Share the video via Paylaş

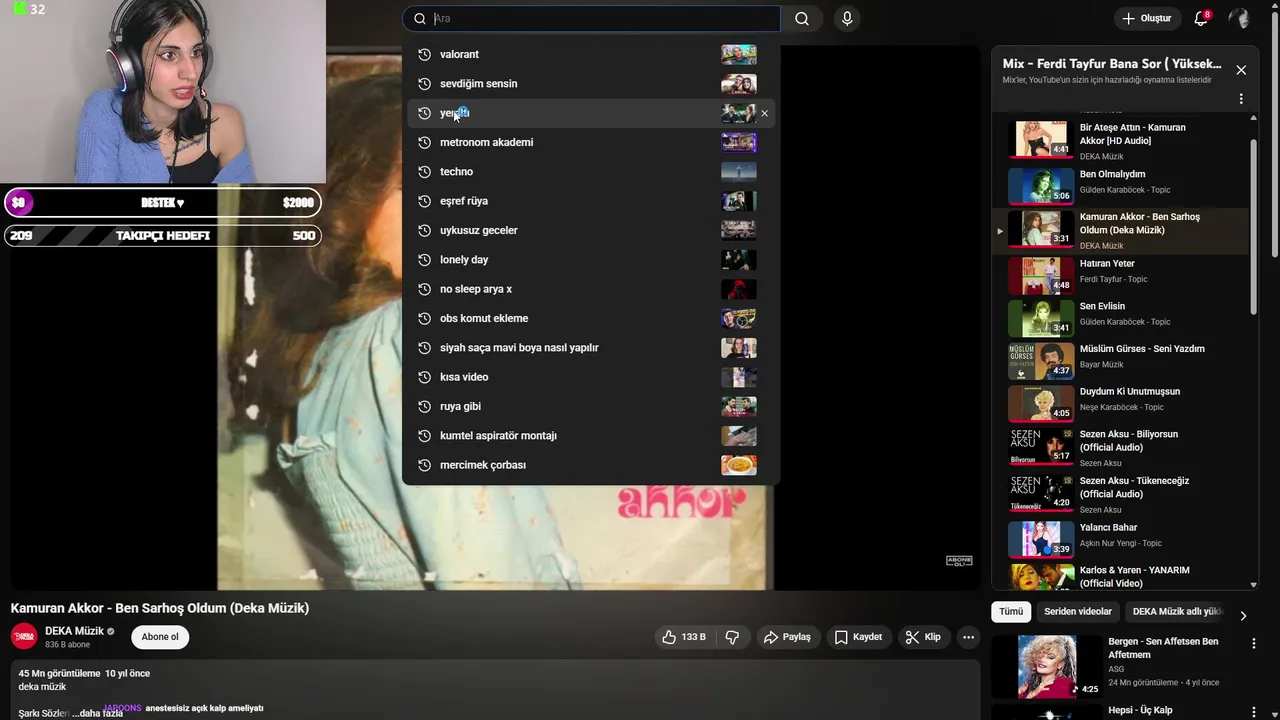pyautogui.click(x=787, y=637)
